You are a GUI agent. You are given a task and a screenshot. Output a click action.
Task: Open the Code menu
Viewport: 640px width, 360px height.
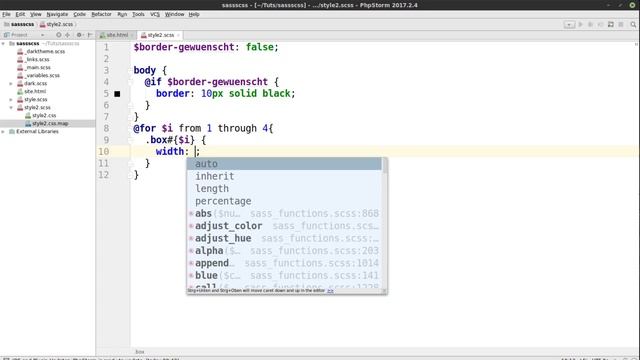[79, 14]
